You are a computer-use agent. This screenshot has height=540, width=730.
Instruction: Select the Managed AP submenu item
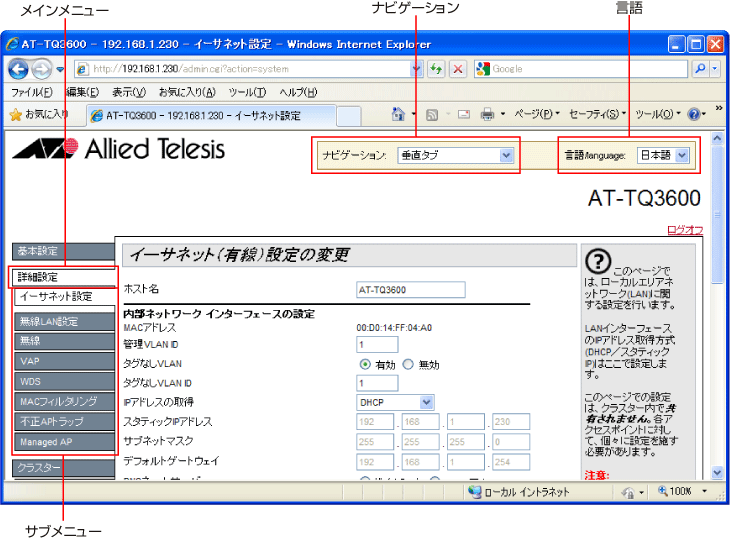point(65,442)
